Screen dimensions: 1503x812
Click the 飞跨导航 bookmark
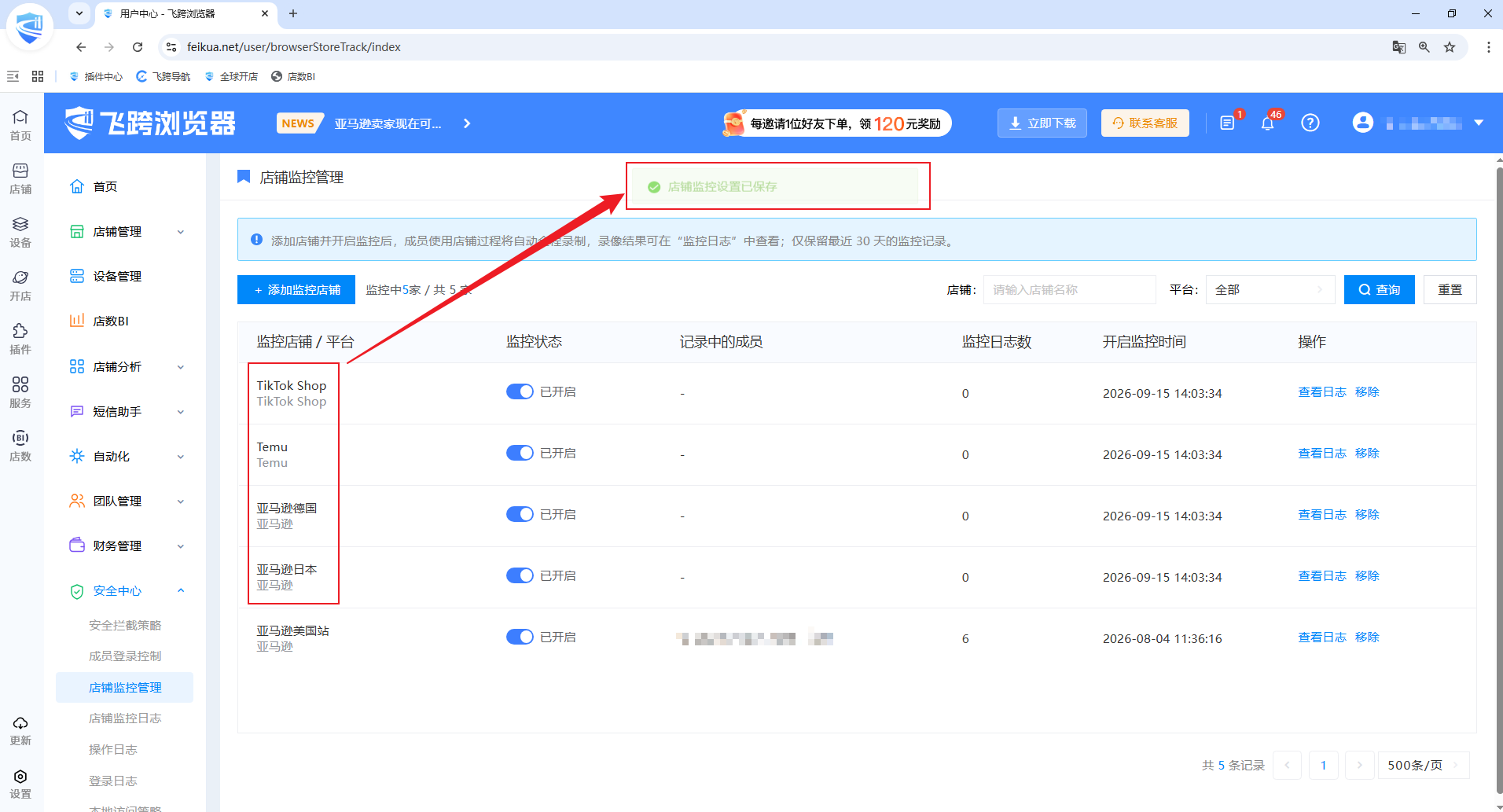(x=164, y=76)
